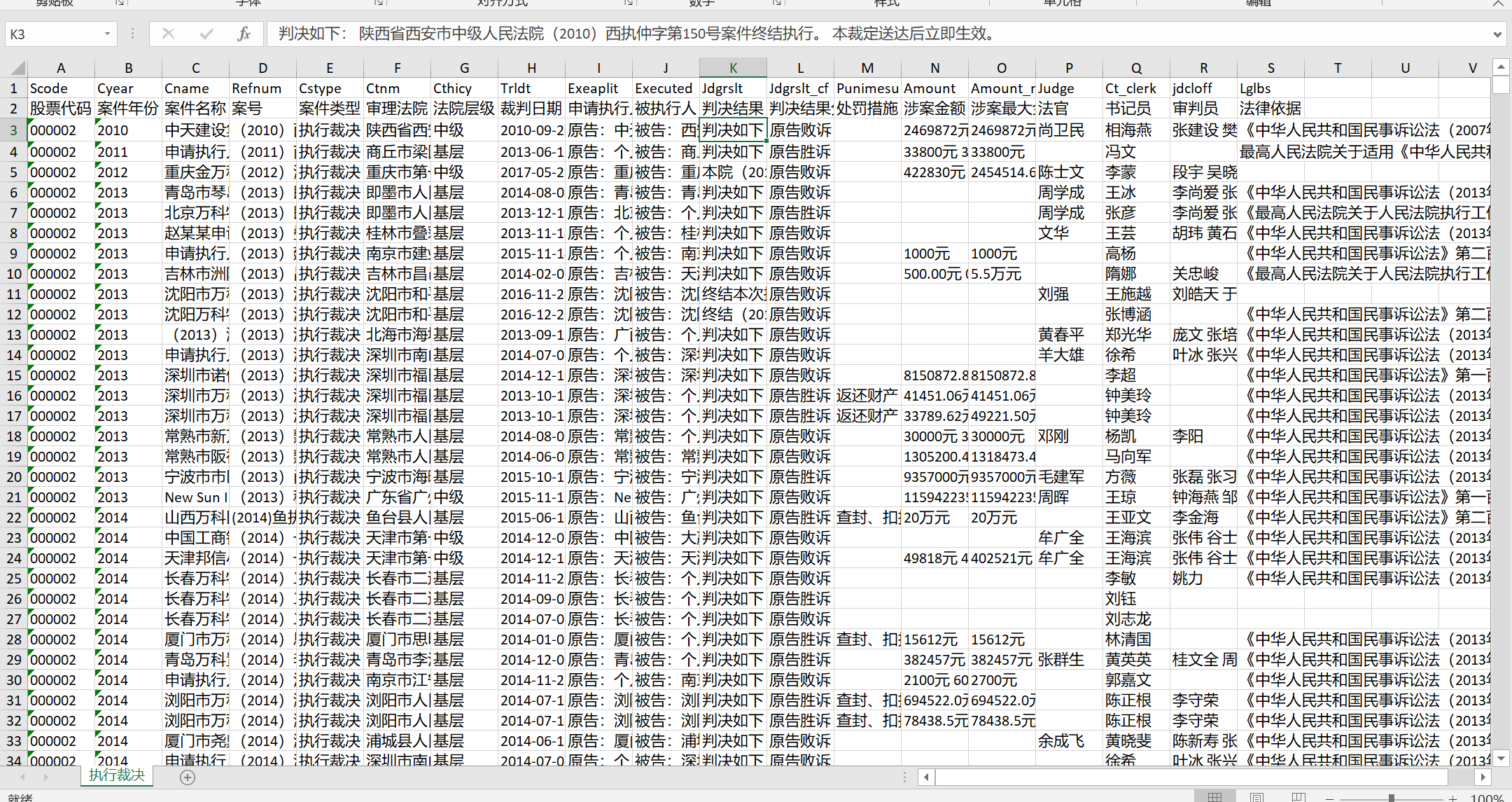Click the cancel entry X icon

click(x=168, y=34)
